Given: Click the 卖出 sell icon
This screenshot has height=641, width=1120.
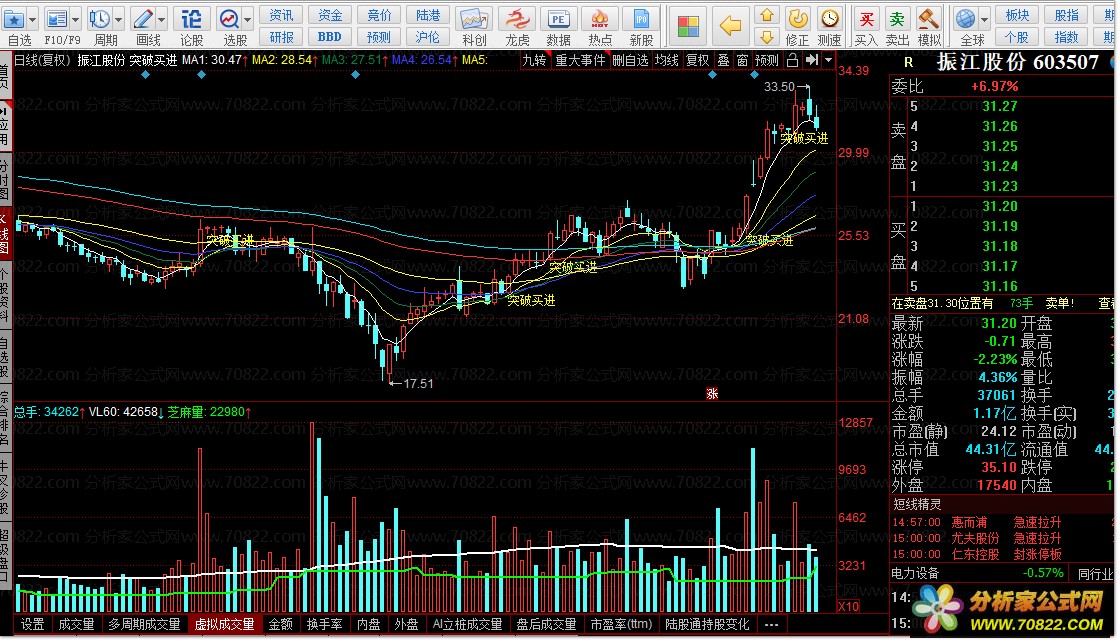Looking at the screenshot, I should [x=897, y=19].
